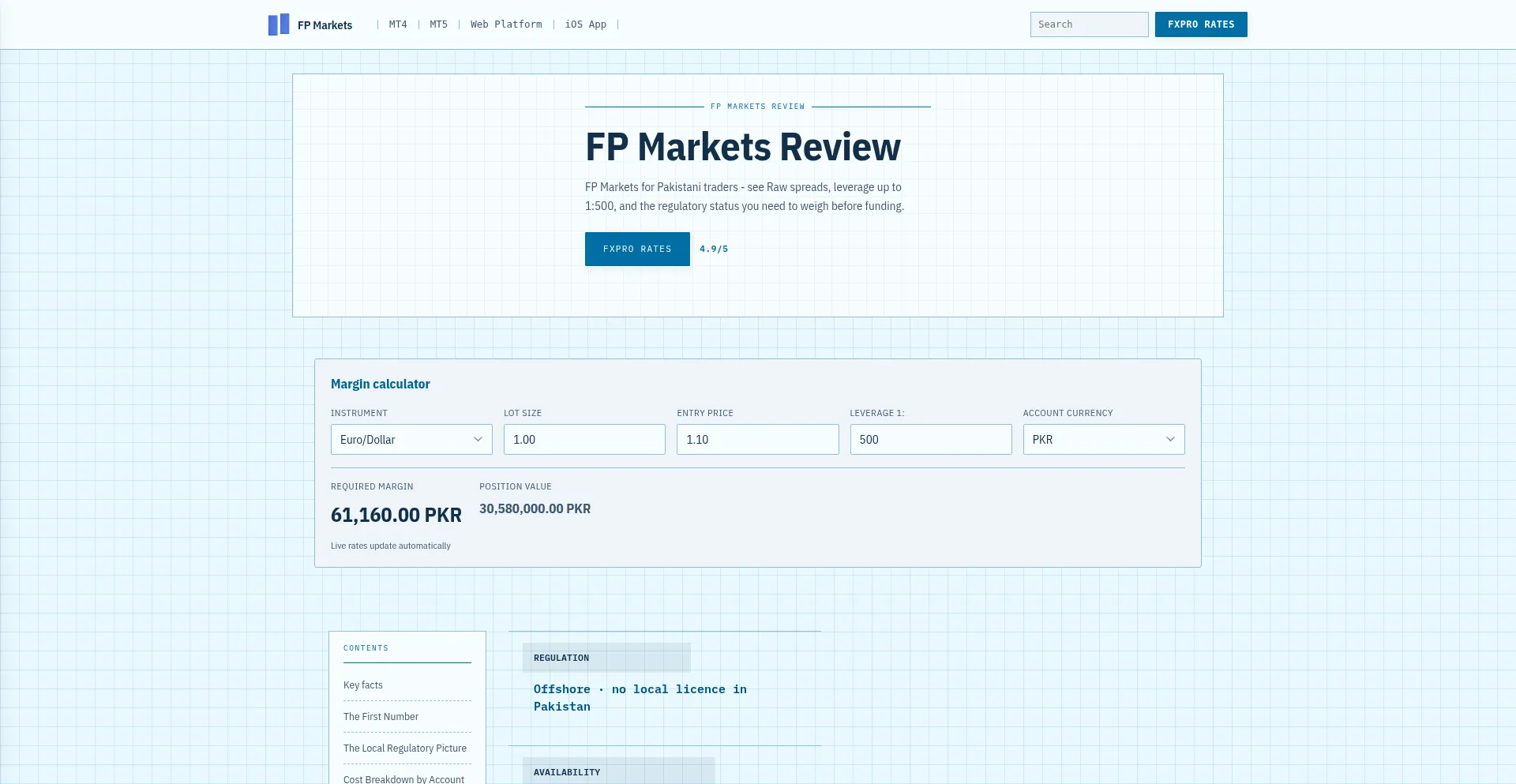Click the hero FXPRO RATES button
The height and width of the screenshot is (784, 1516).
click(637, 249)
